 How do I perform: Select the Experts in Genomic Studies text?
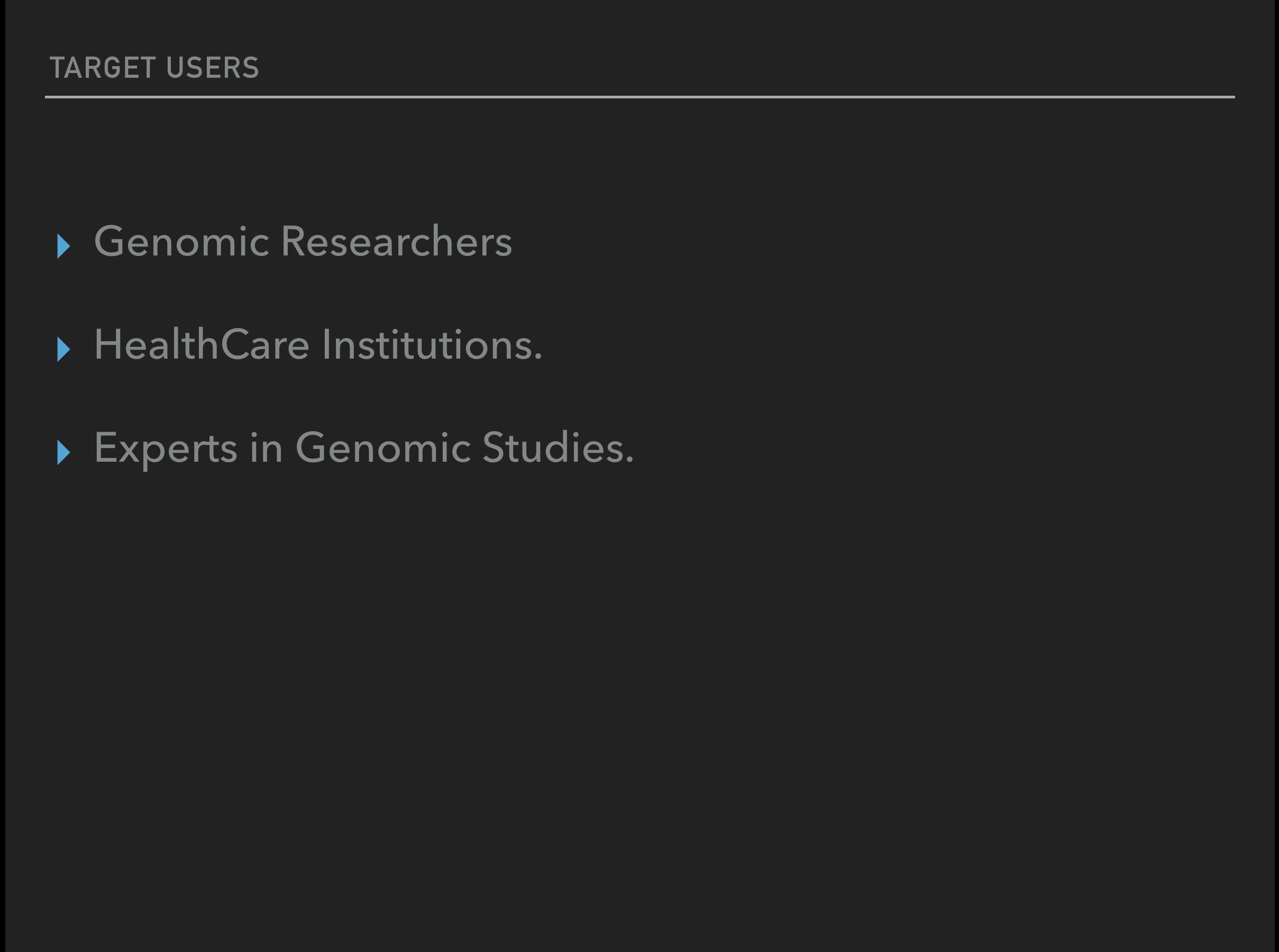[364, 448]
